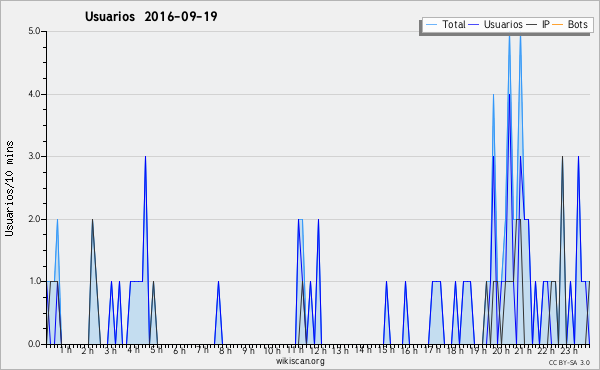Click the 23 h label on x-axis

click(x=569, y=350)
